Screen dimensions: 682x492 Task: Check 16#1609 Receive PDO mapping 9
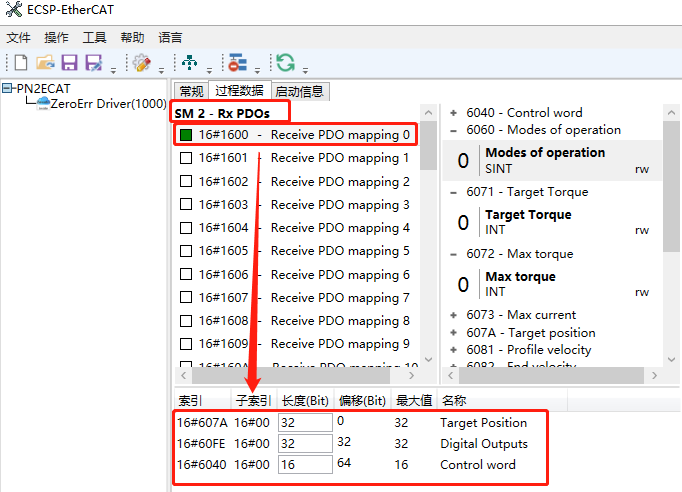tap(186, 344)
